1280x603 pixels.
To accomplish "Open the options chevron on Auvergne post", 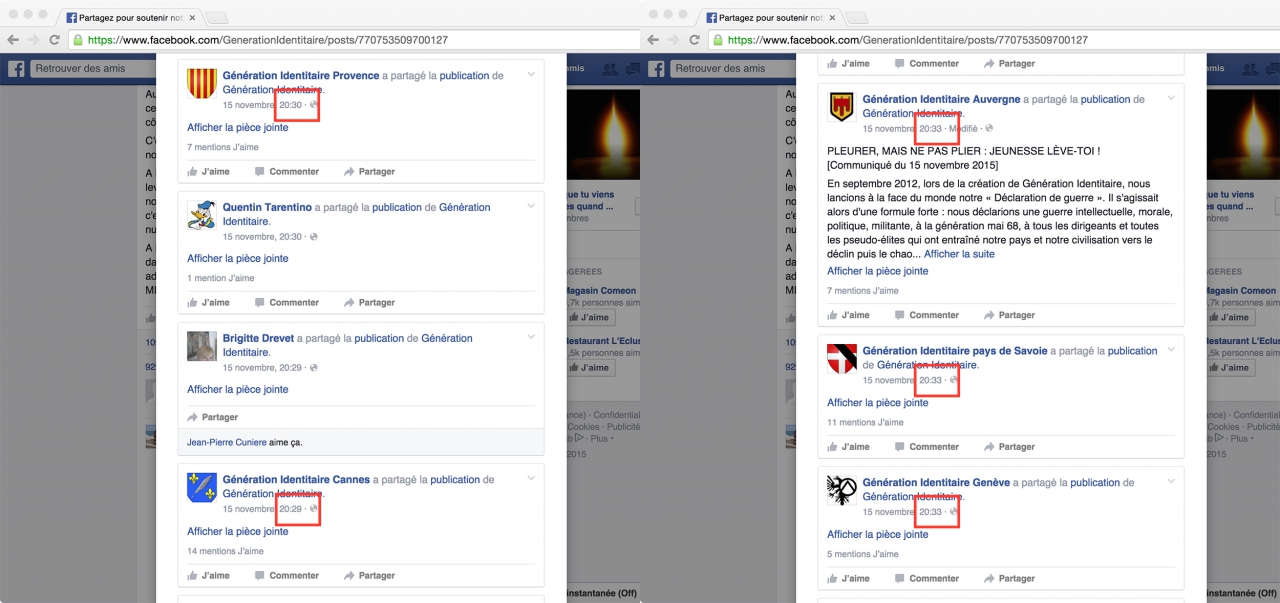I will [1171, 99].
